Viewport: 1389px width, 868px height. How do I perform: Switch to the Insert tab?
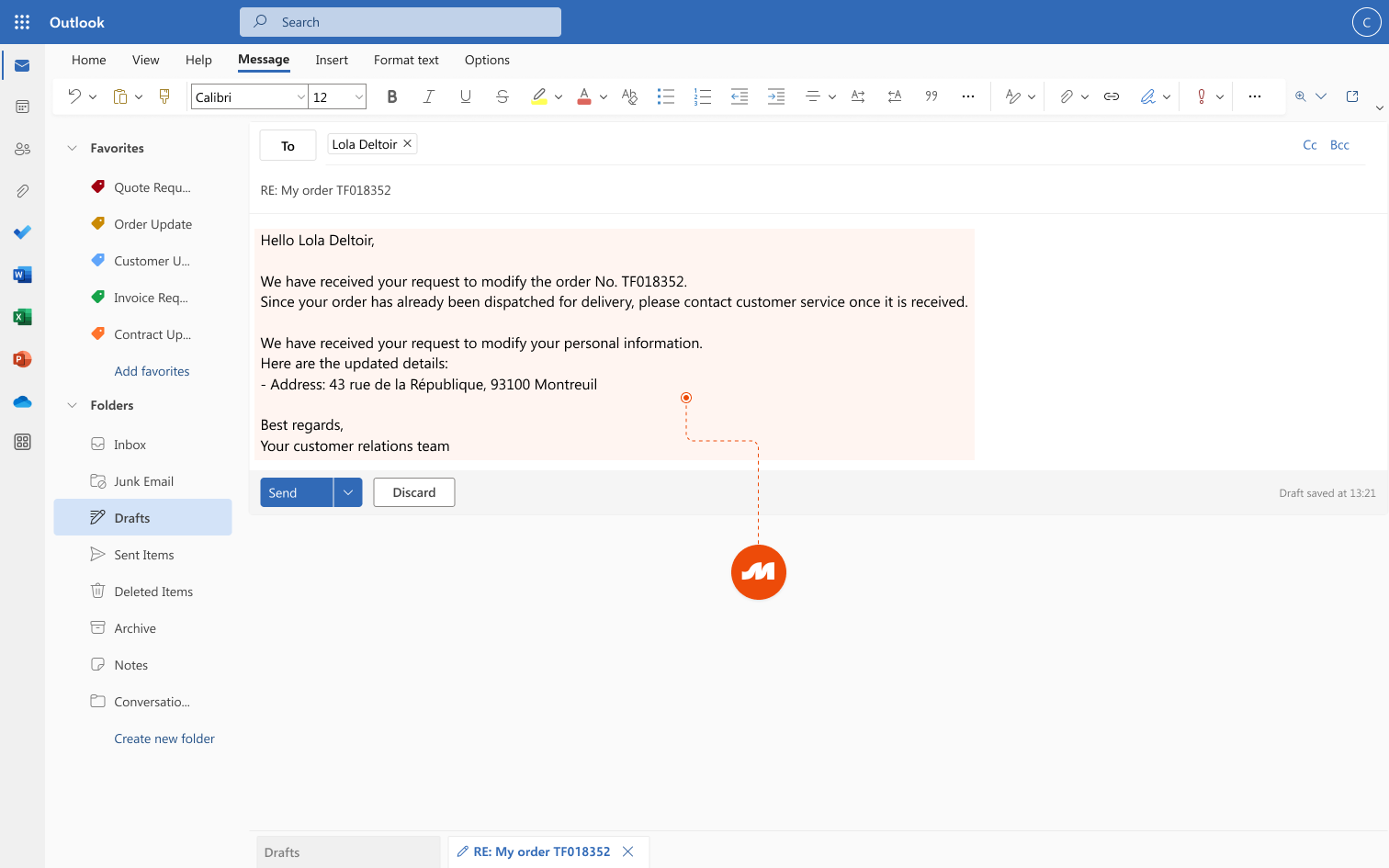click(x=332, y=60)
